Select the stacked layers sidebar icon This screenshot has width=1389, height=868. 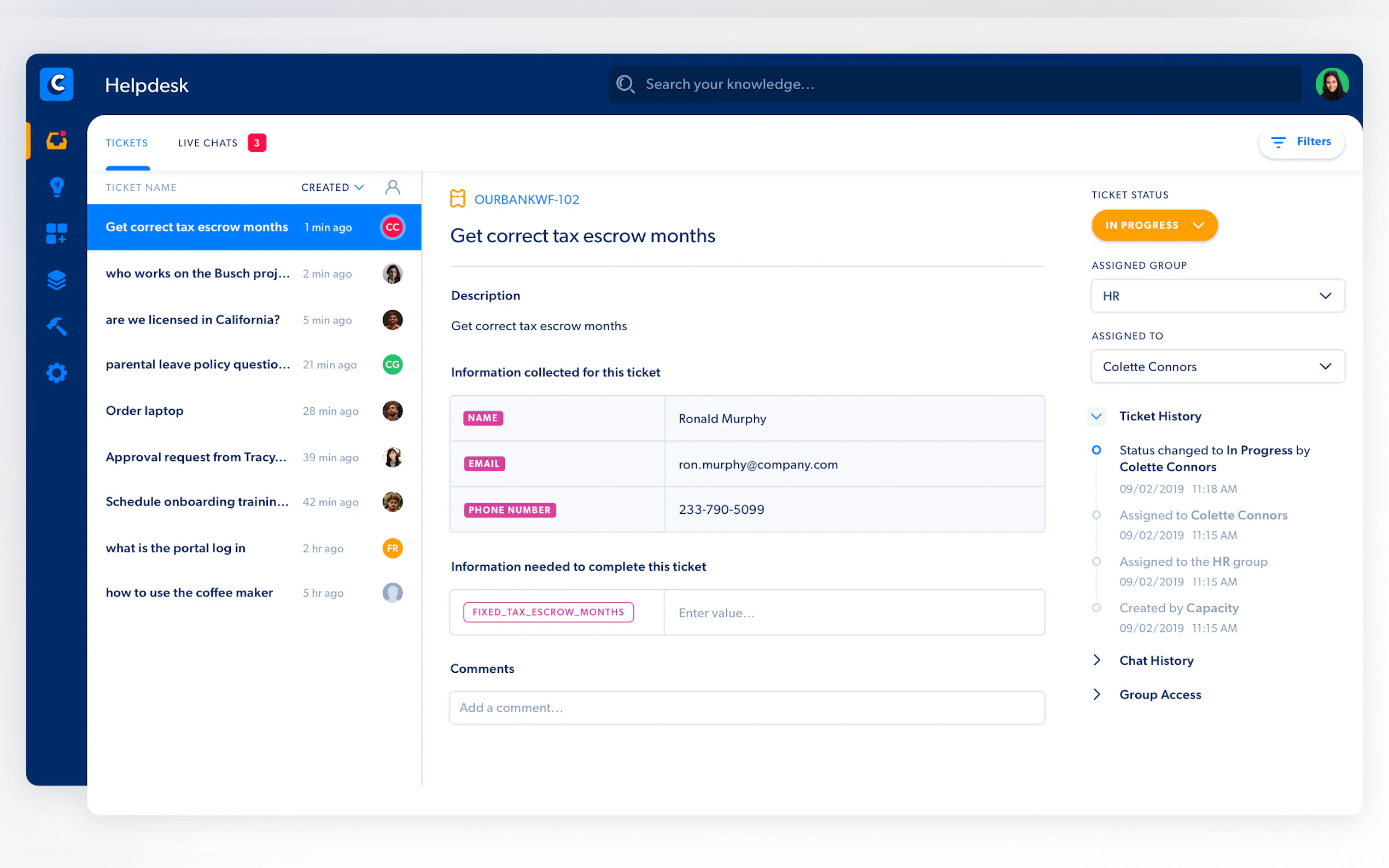tap(56, 280)
